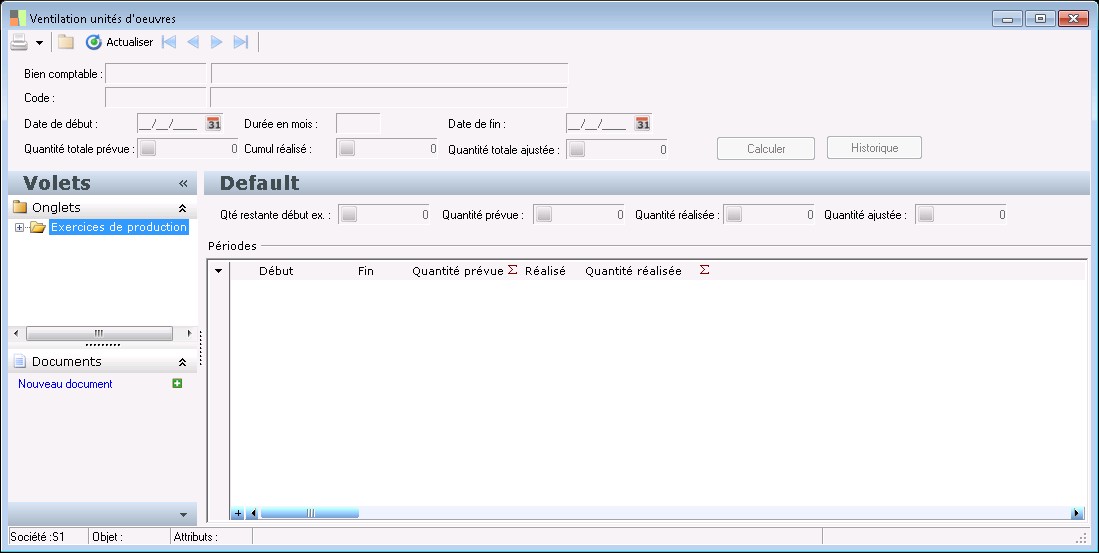The width and height of the screenshot is (1099, 553).
Task: Click the Historique button
Action: [874, 148]
